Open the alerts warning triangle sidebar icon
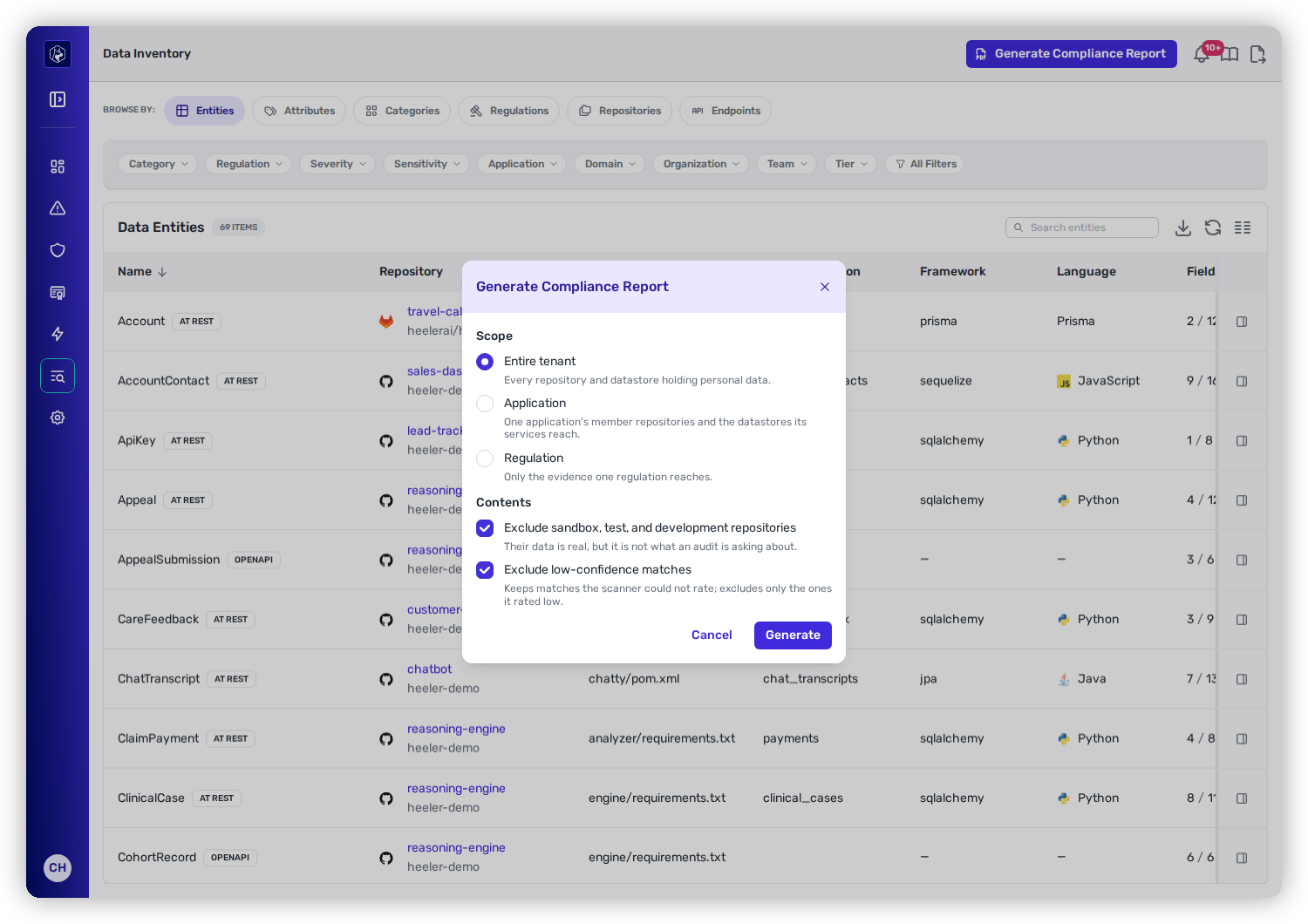This screenshot has height=924, width=1308. pos(58,208)
